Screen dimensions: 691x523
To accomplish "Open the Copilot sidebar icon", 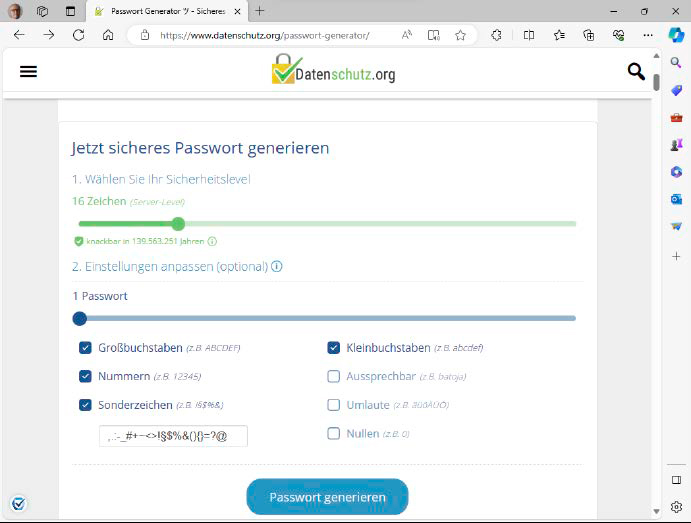I will (676, 35).
